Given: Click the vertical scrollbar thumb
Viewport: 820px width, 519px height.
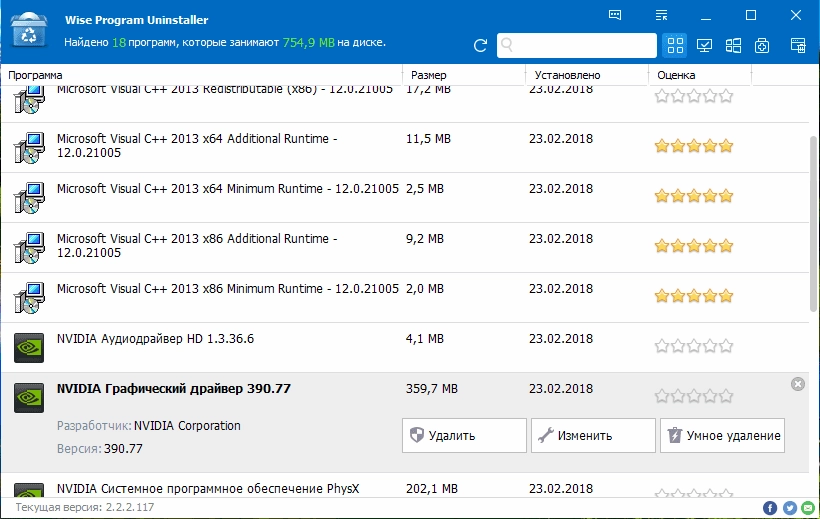Looking at the screenshot, I should click(x=814, y=224).
